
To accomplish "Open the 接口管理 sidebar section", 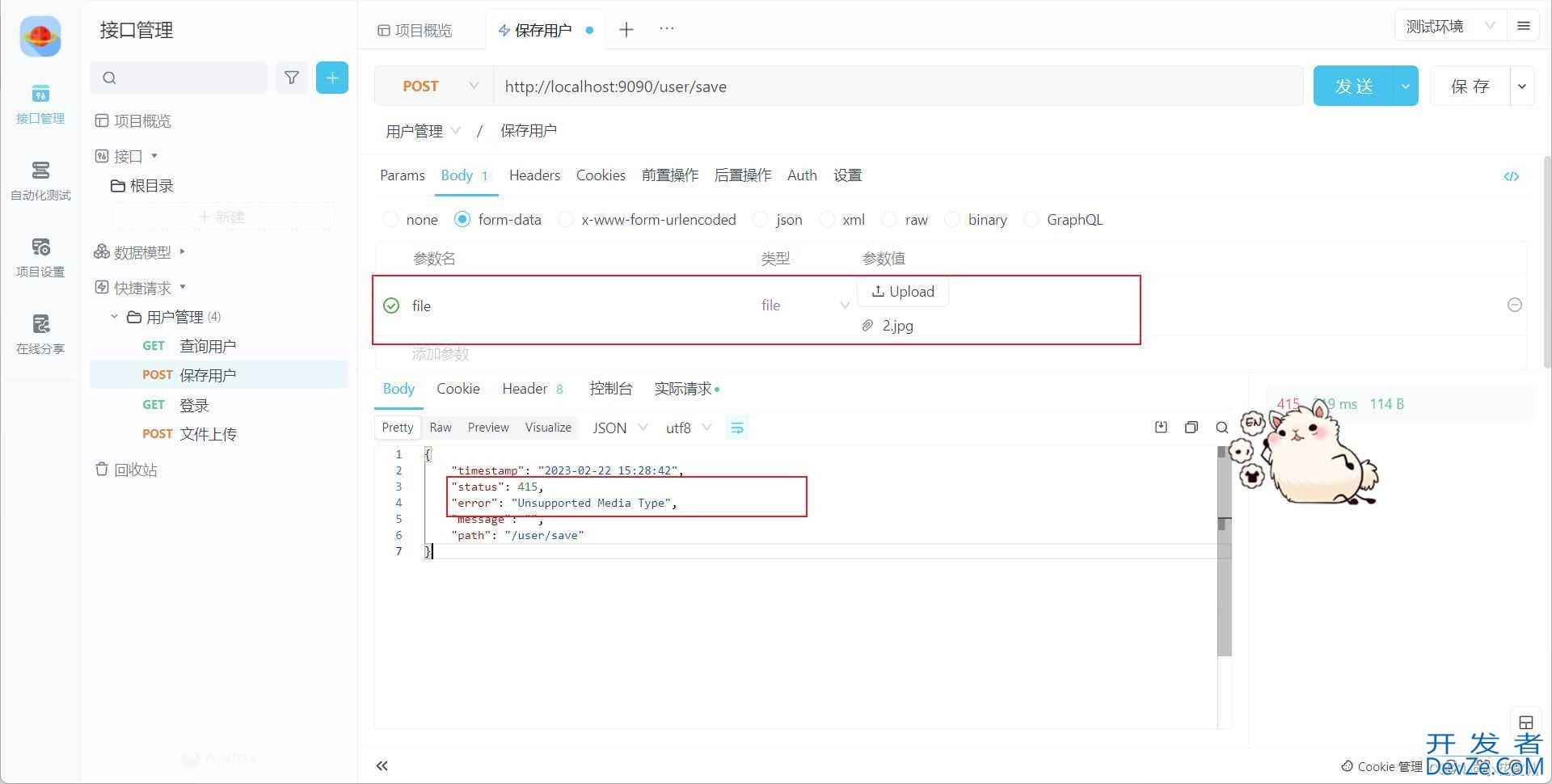I will click(x=40, y=103).
